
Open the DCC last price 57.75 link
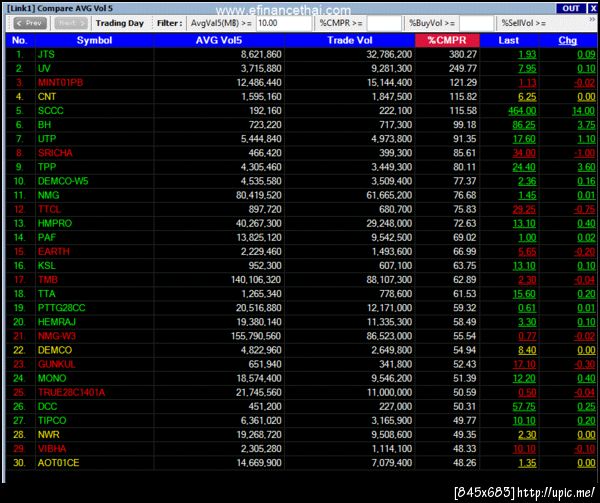click(x=524, y=407)
